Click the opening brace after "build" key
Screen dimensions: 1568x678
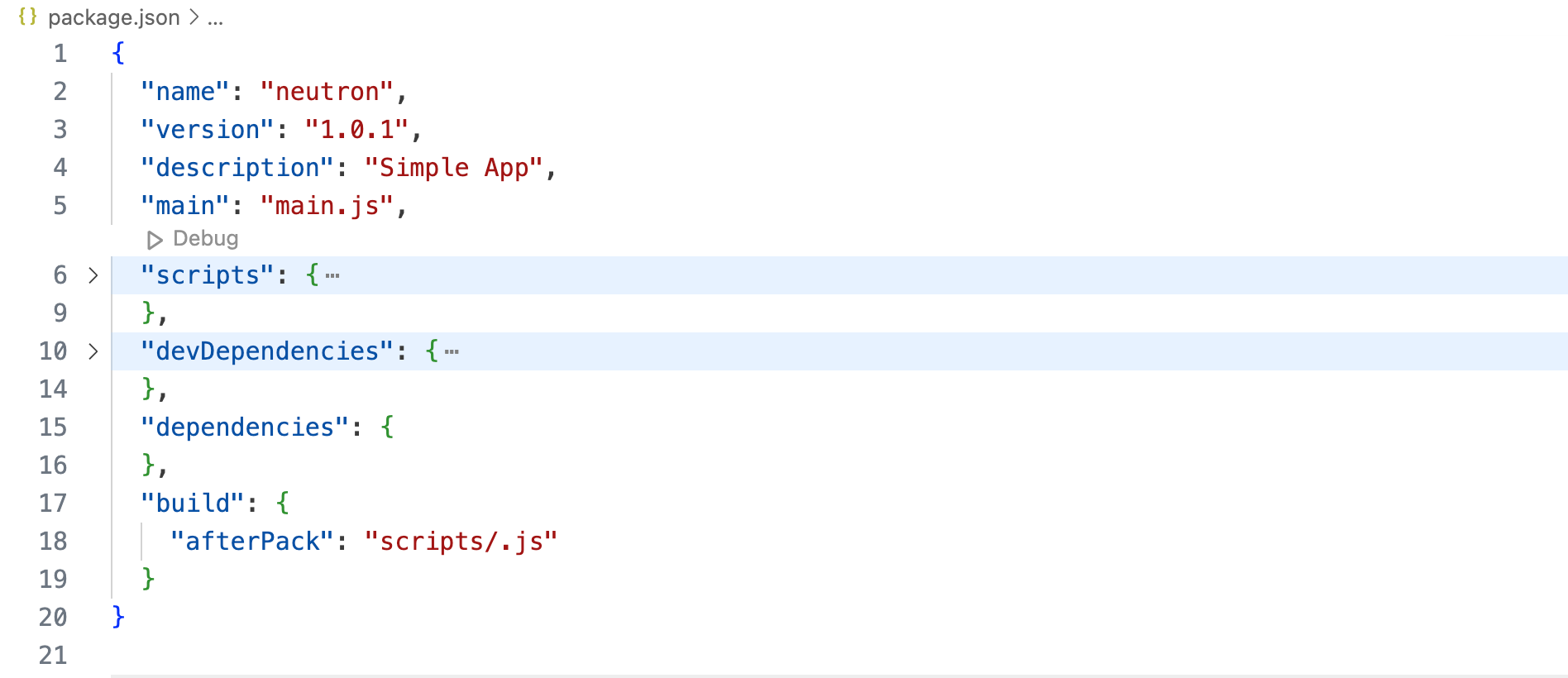283,503
